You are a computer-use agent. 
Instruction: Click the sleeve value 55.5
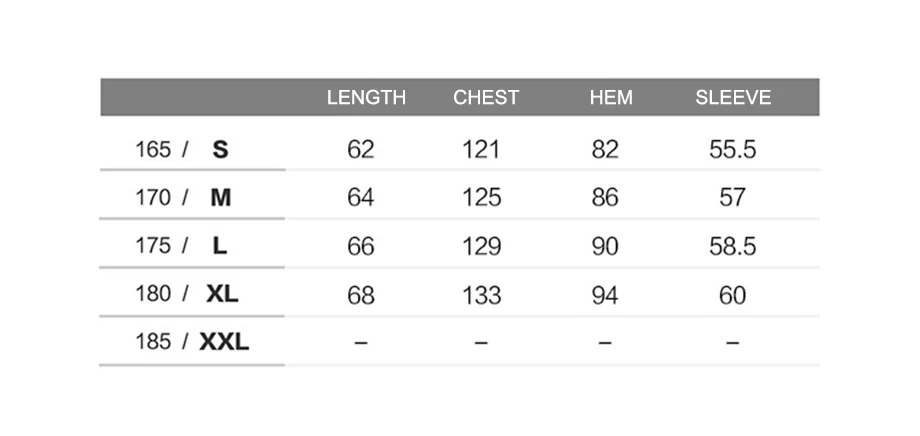(732, 150)
